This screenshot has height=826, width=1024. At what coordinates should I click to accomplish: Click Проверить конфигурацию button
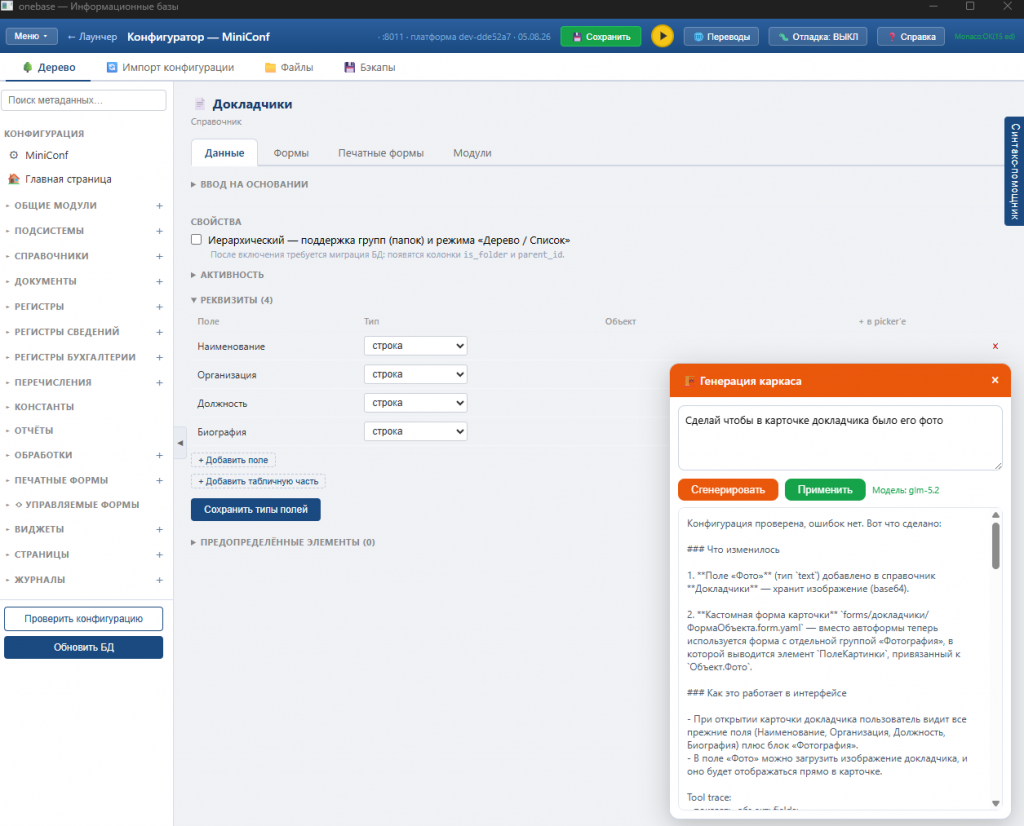[x=84, y=618]
